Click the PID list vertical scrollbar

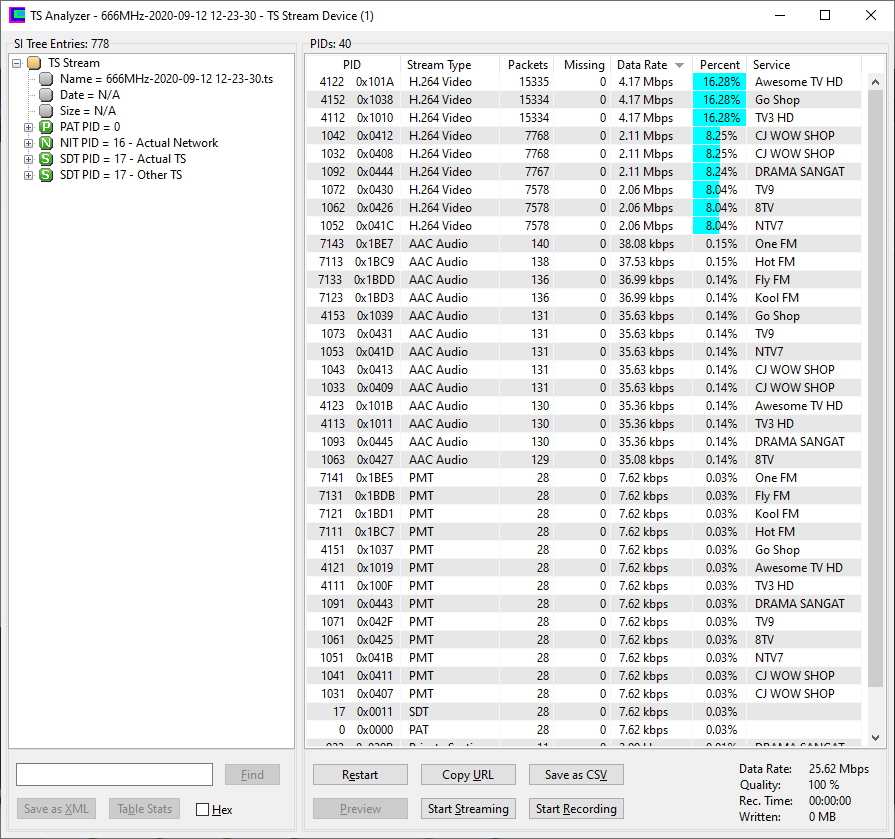876,400
